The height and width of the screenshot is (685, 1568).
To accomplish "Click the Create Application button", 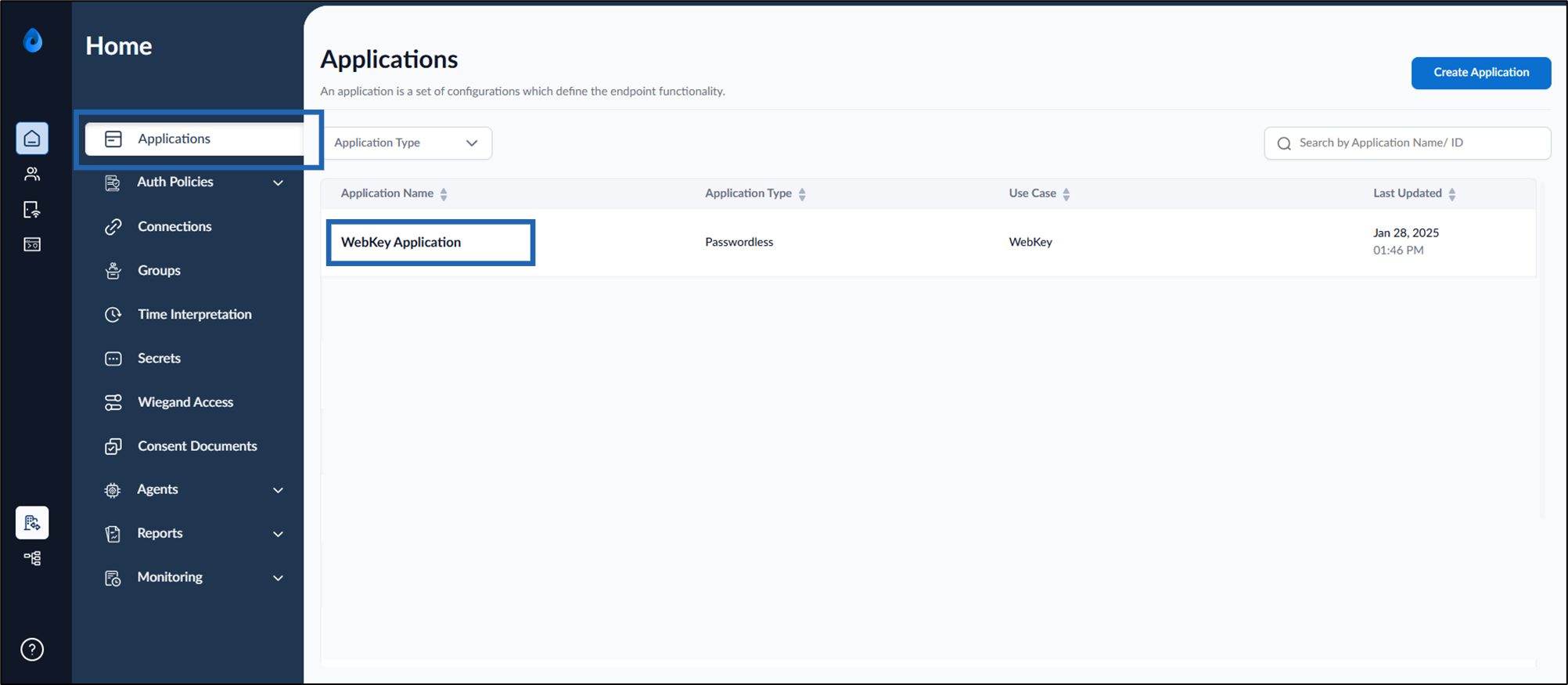I will 1480,73.
